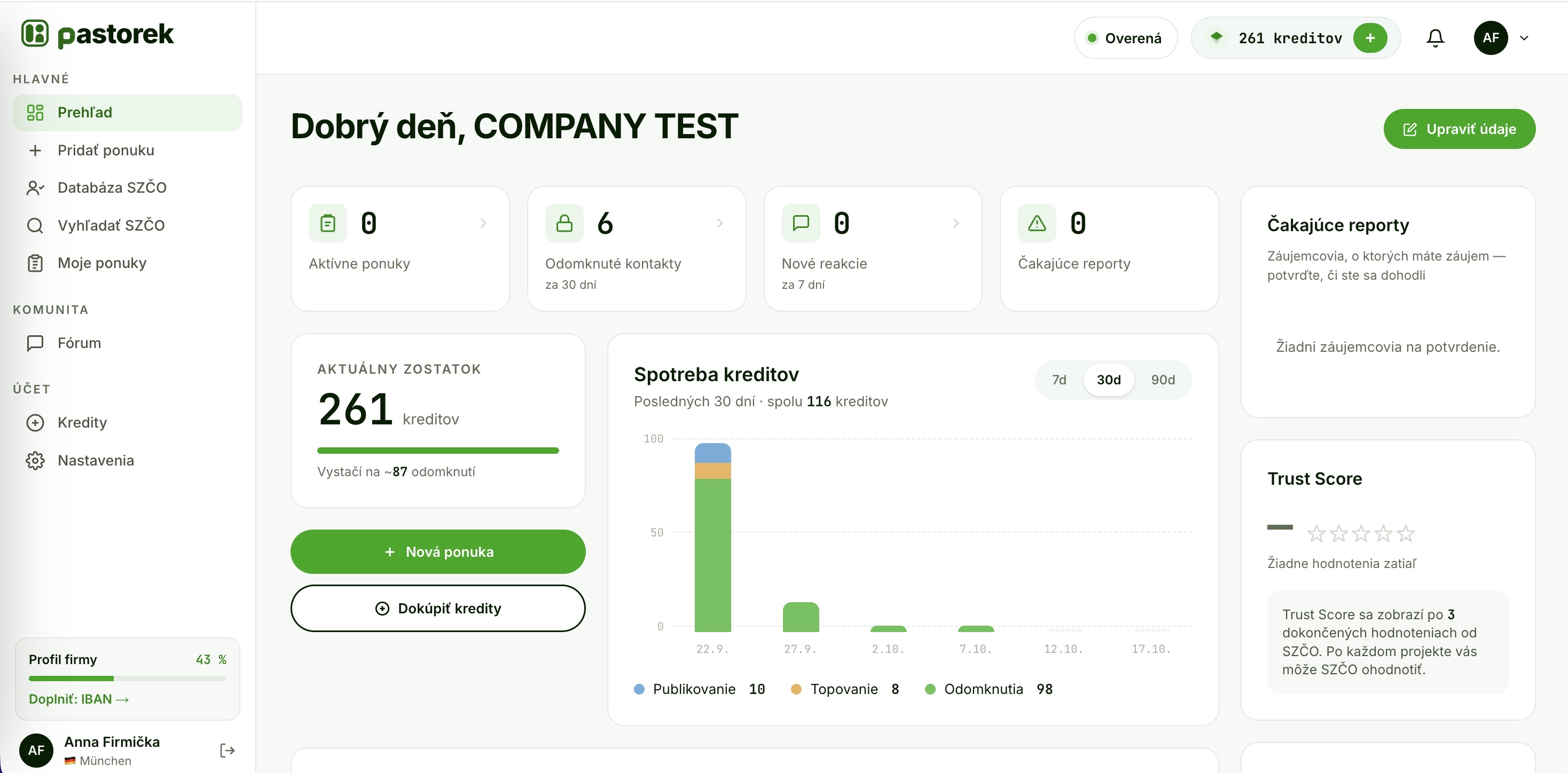1568x773 pixels.
Task: Open the Fórum menu label
Action: (79, 343)
